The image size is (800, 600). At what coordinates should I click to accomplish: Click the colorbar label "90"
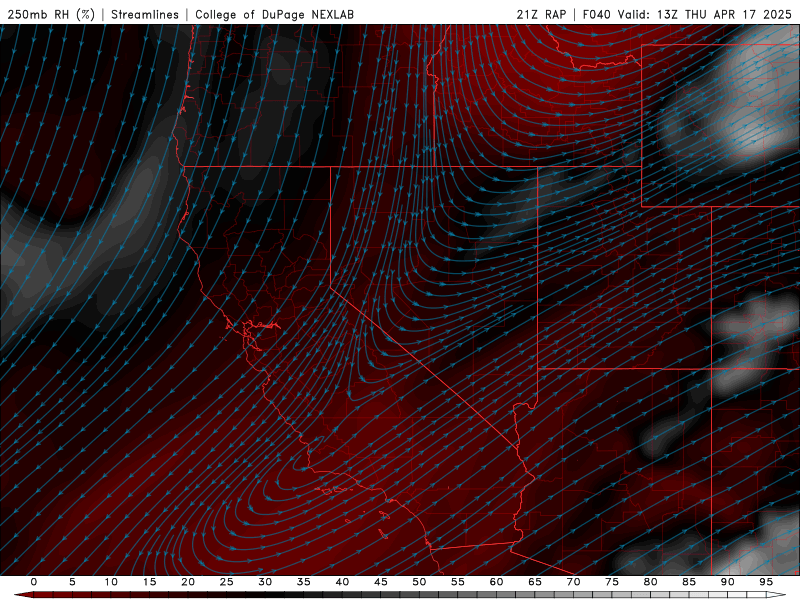[x=727, y=582]
